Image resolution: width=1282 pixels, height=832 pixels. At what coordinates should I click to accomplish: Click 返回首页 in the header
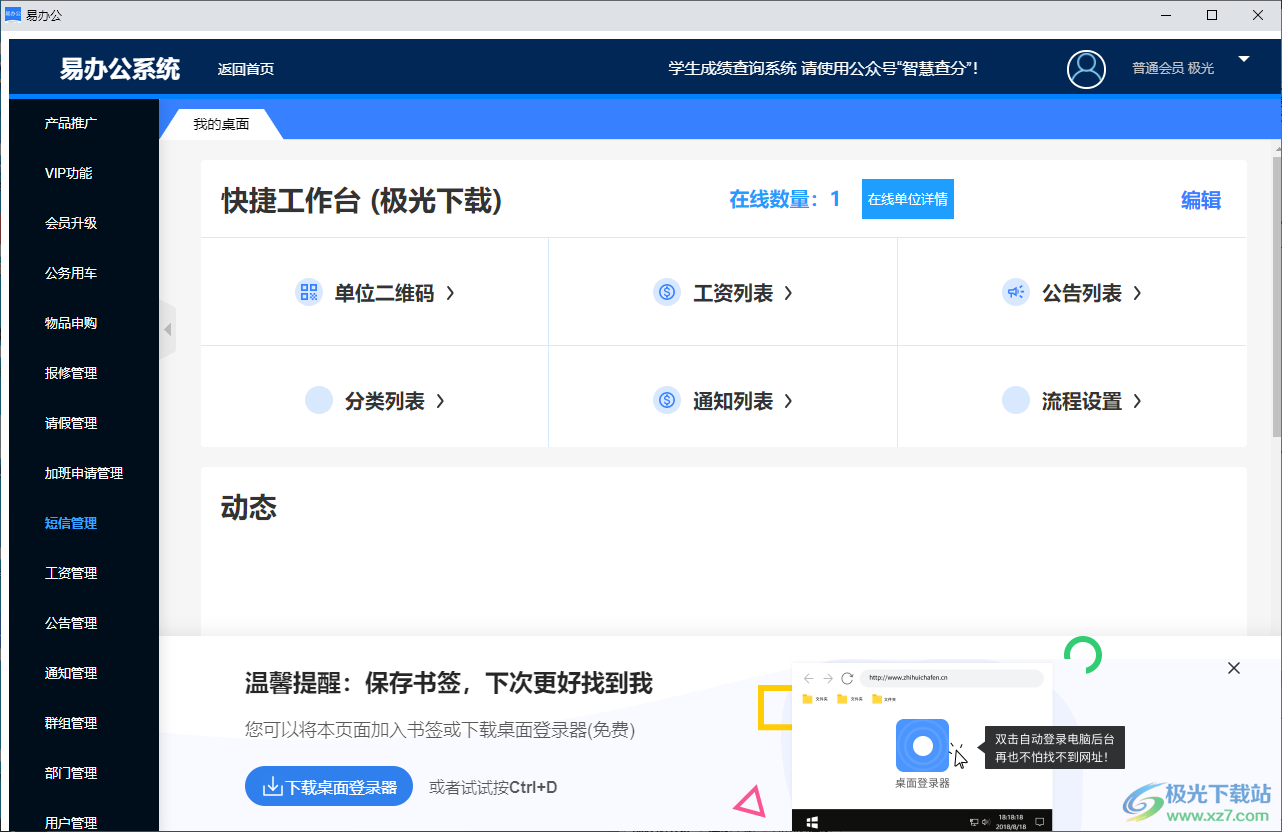(246, 69)
